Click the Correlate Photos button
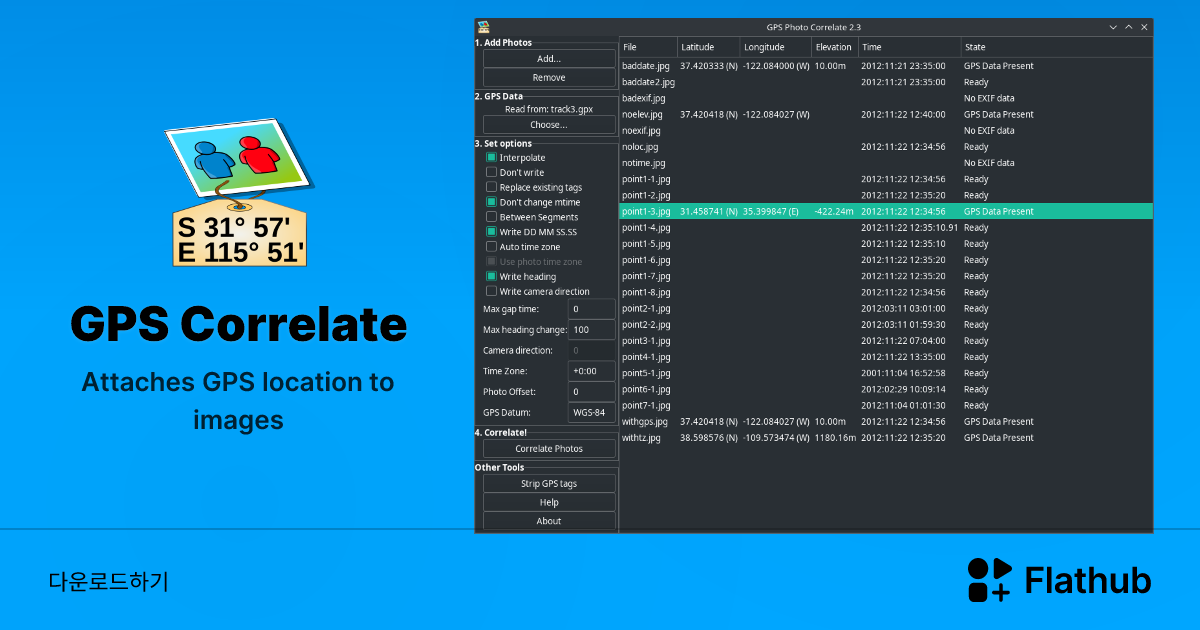Screen dimensions: 1200x630 [548, 448]
